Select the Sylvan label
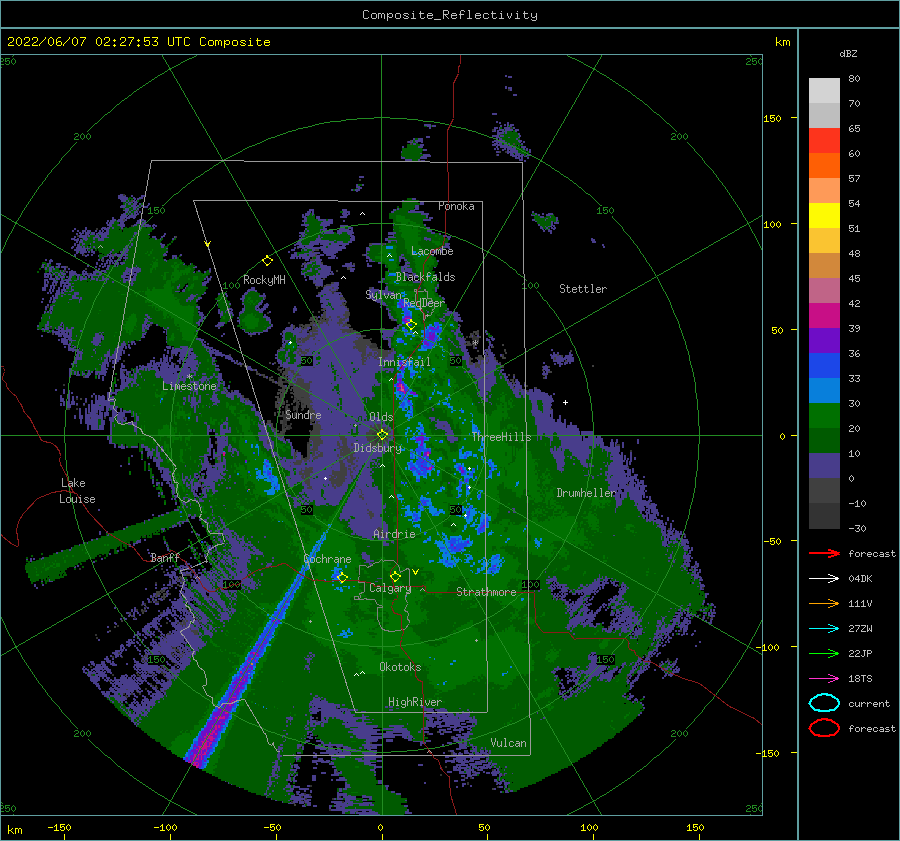 (384, 295)
